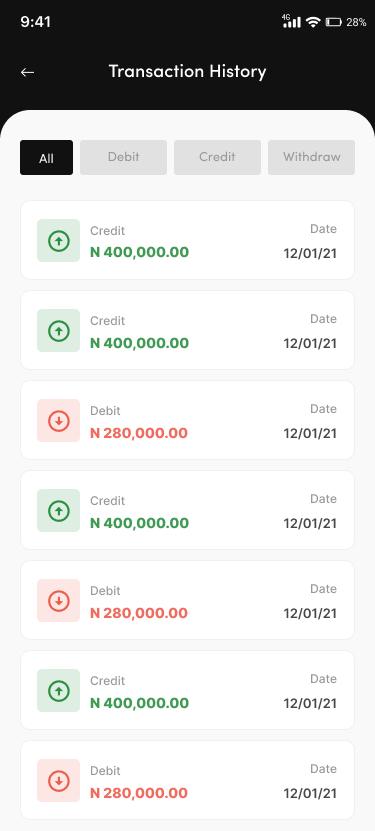Switch to the Debit filter tab

click(x=123, y=157)
